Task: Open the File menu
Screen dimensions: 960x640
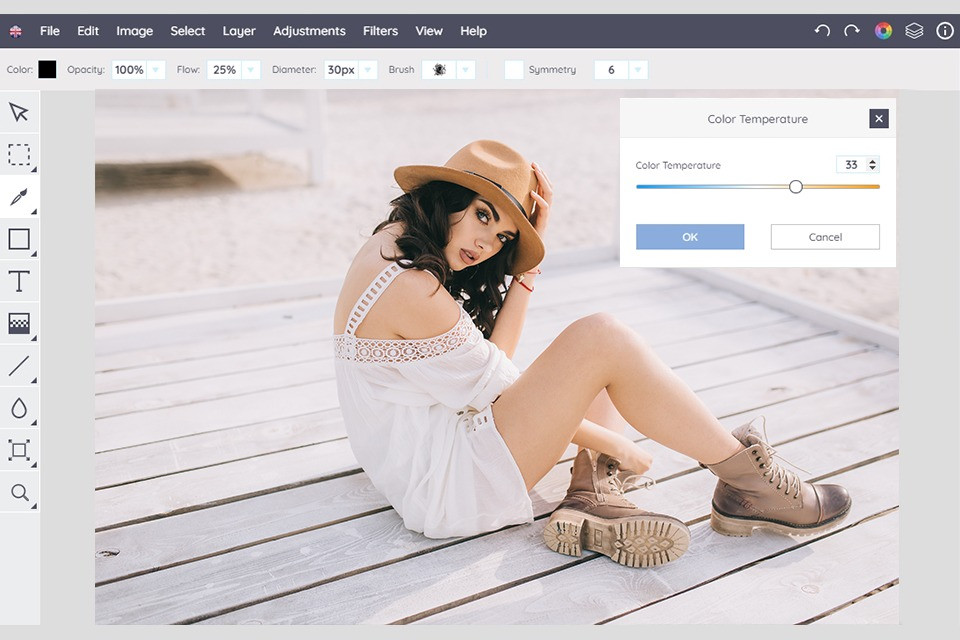Action: point(50,31)
